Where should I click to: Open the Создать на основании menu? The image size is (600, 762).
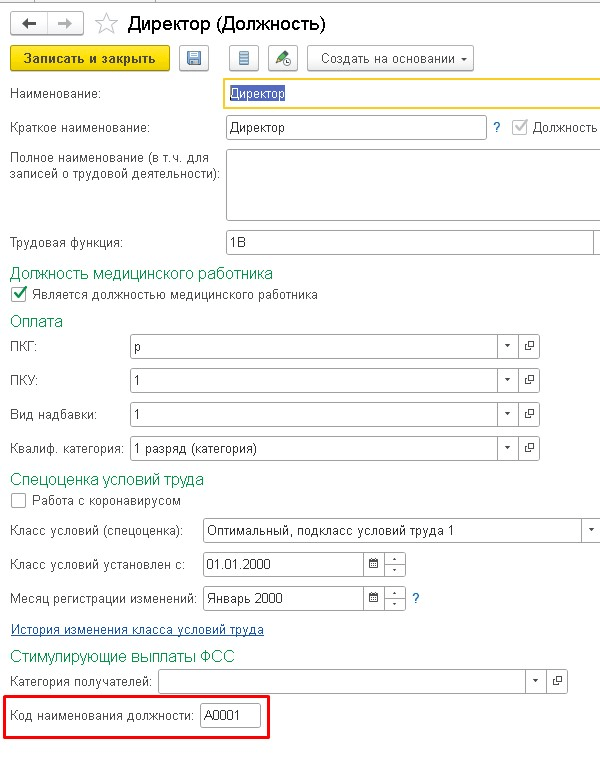(x=390, y=59)
